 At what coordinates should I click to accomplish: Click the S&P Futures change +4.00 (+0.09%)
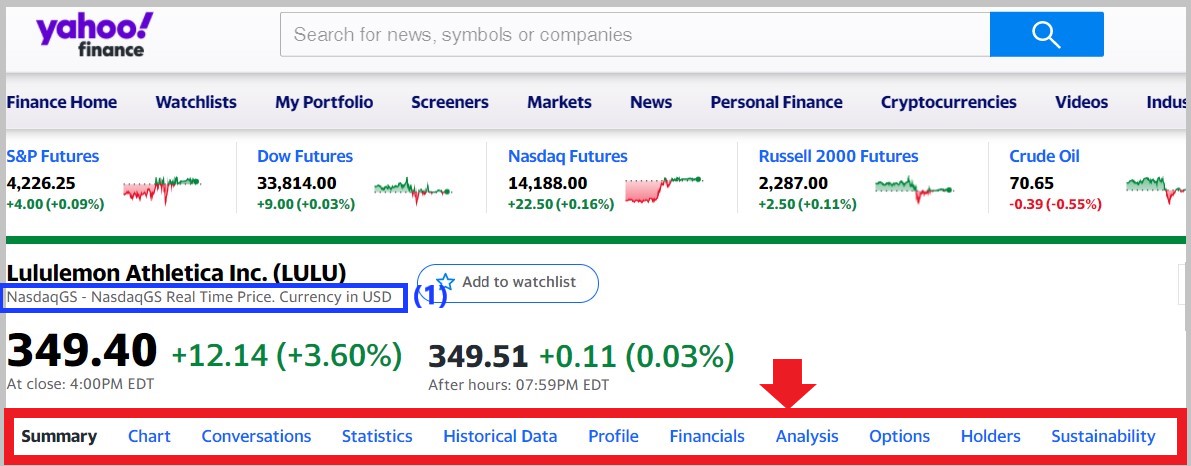(x=55, y=204)
